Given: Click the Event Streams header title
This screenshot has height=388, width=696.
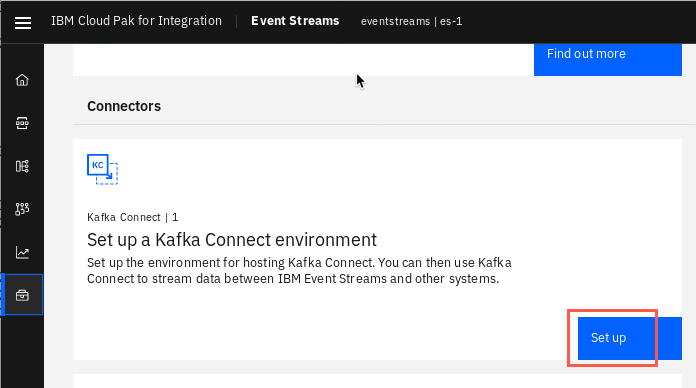Looking at the screenshot, I should tap(295, 21).
